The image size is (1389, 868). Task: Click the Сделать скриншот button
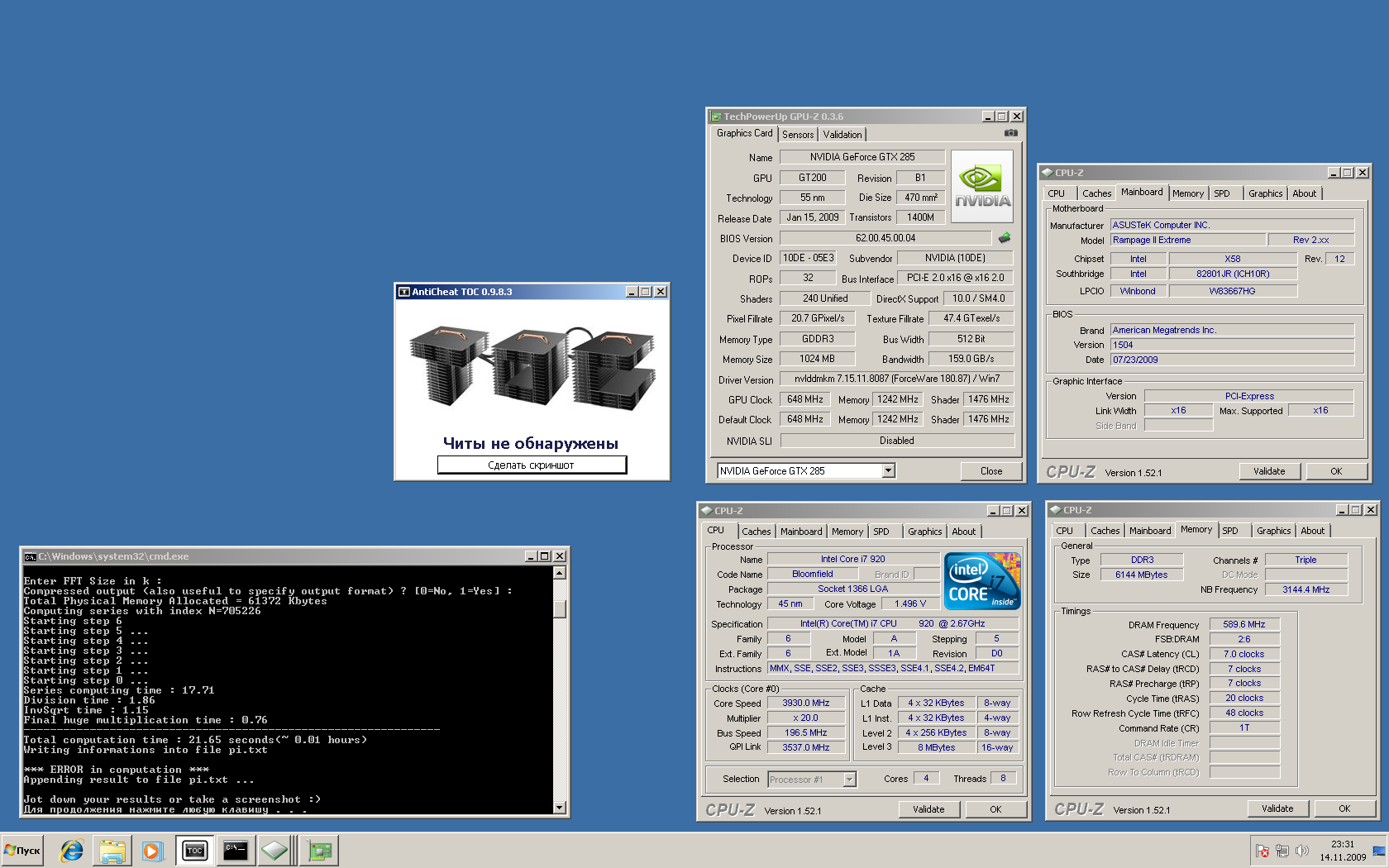[532, 465]
